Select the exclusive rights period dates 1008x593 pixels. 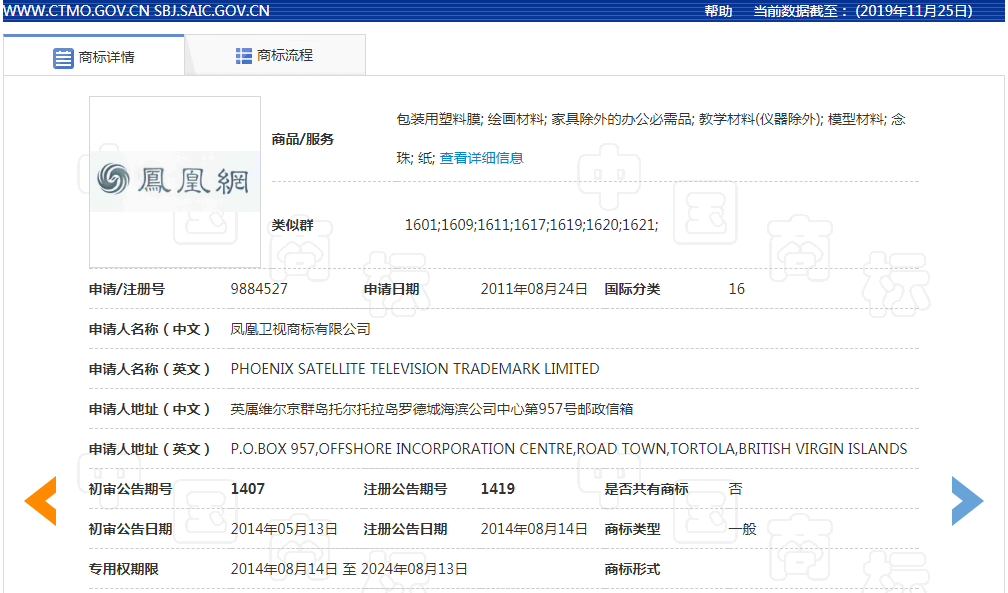pos(348,569)
